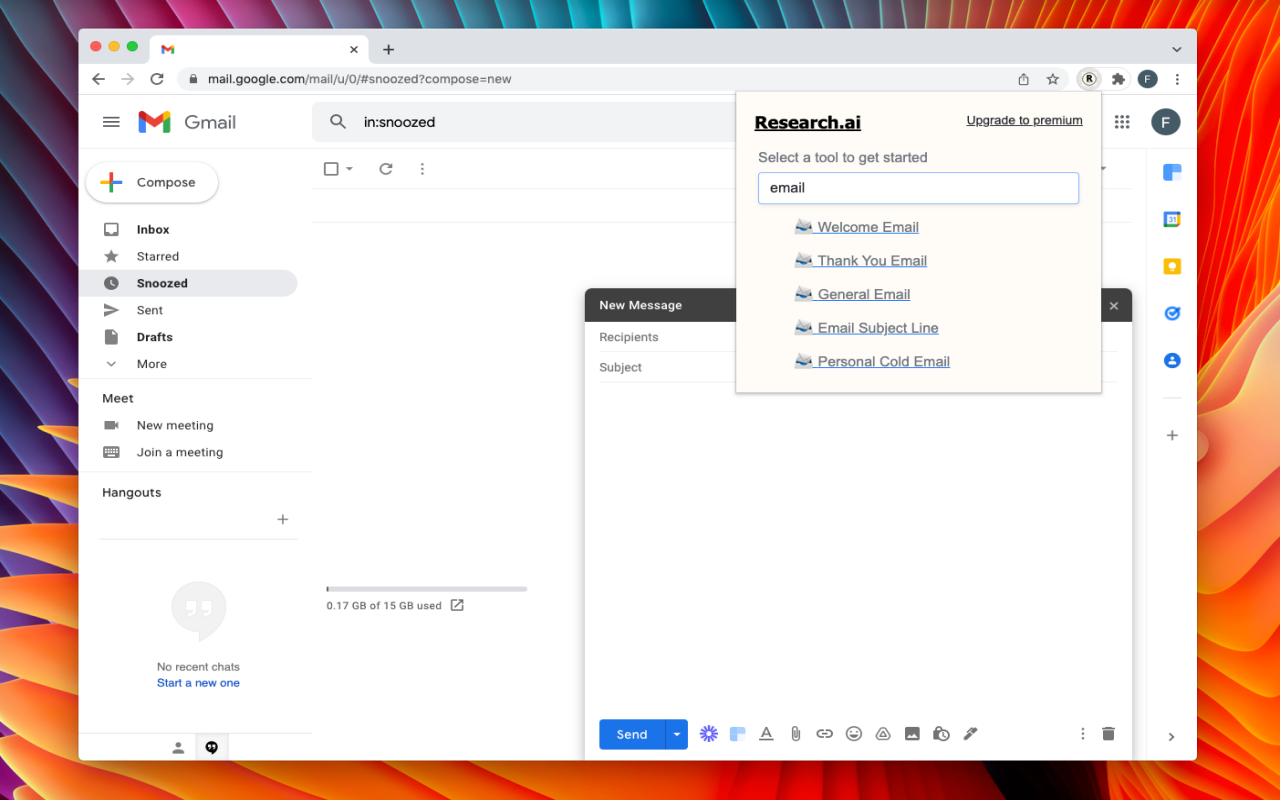Go back to the previous page
1280x800 pixels.
pyautogui.click(x=98, y=79)
